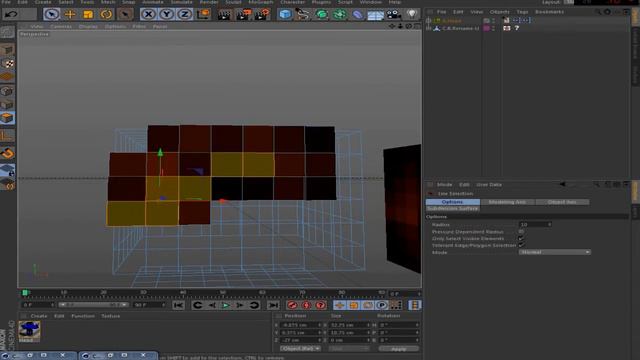Click the search icon in Object Manager
The width and height of the screenshot is (640, 360).
tap(598, 12)
